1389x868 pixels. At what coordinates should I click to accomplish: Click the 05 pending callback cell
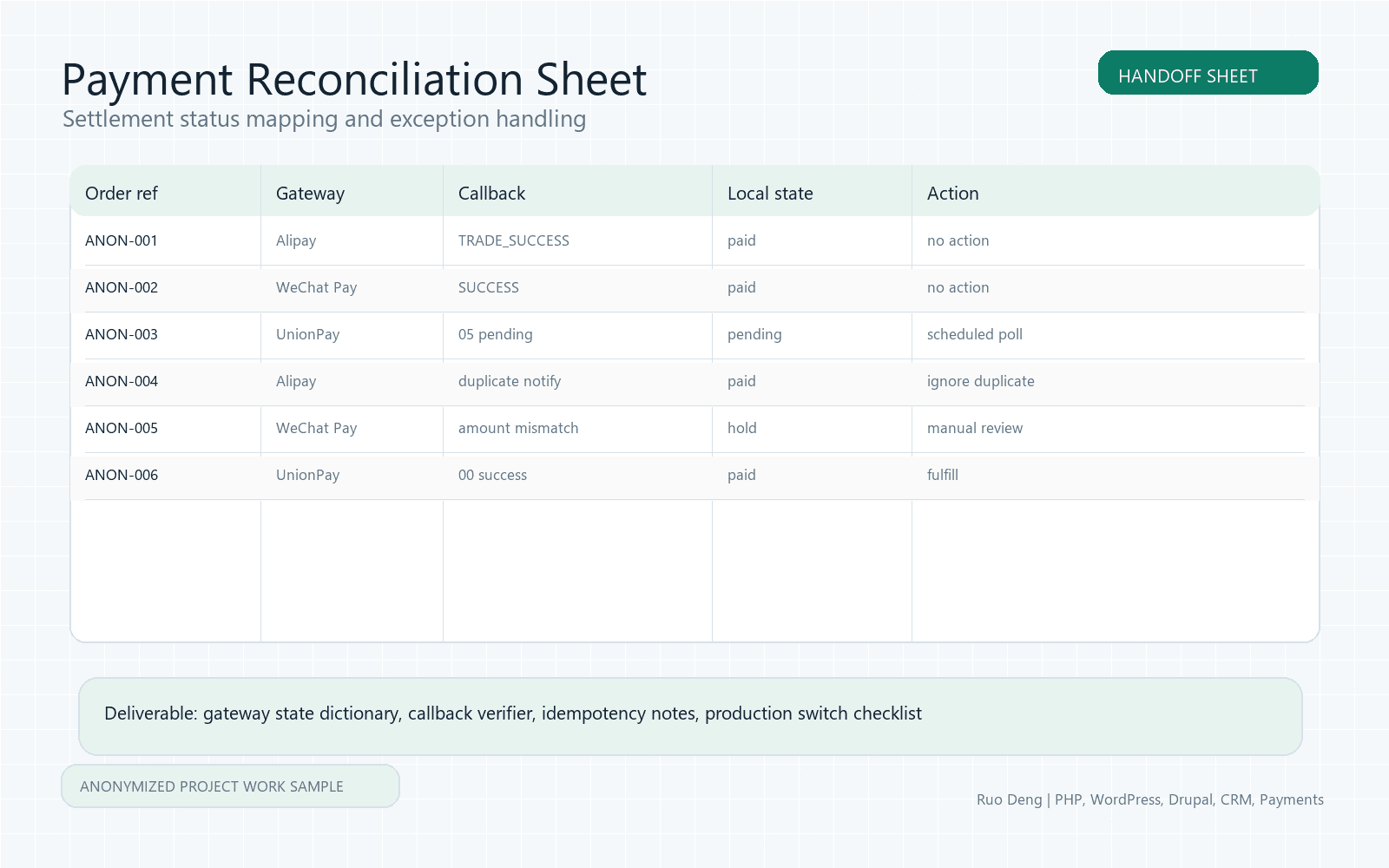point(496,335)
